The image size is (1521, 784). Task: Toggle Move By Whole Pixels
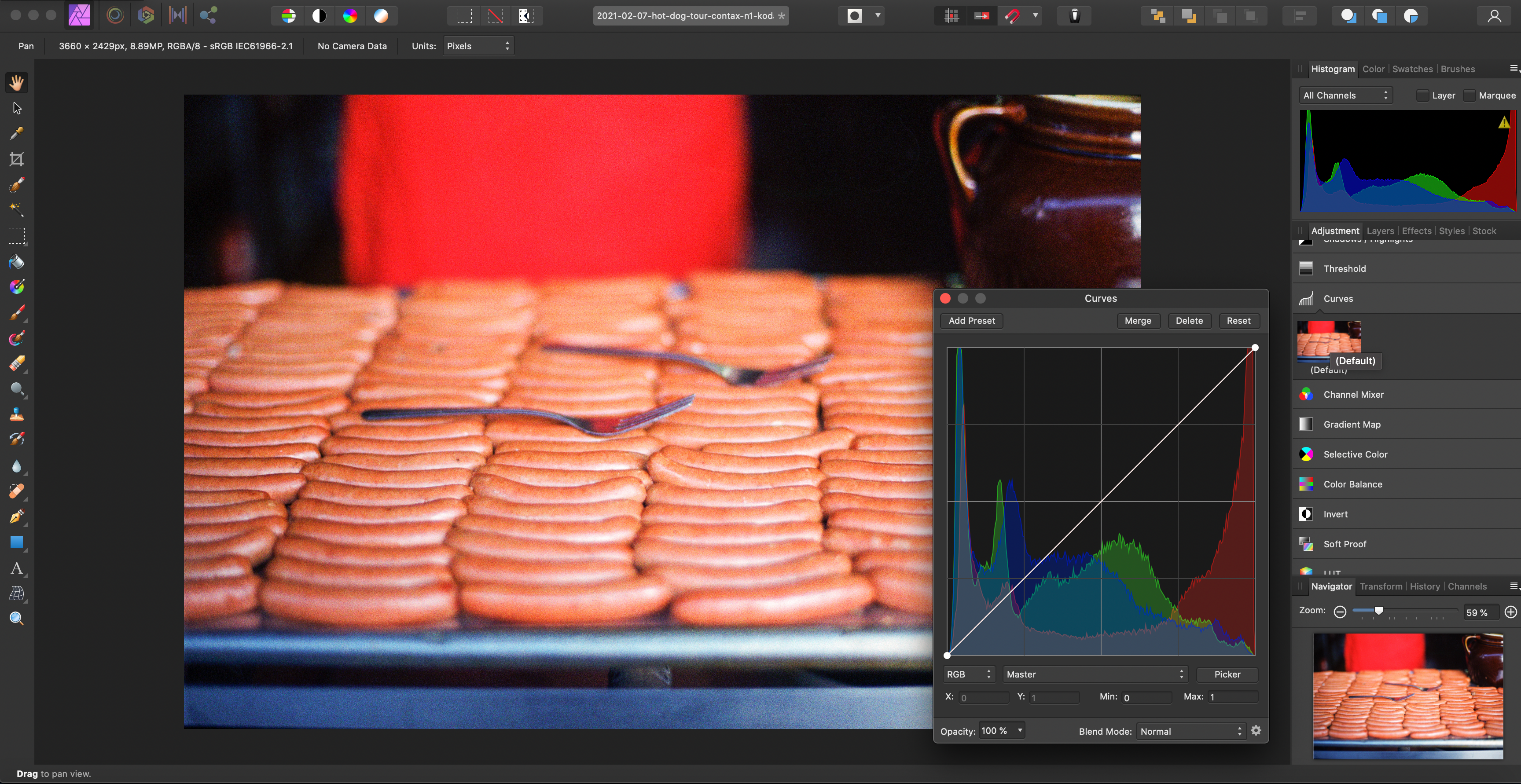tap(982, 16)
